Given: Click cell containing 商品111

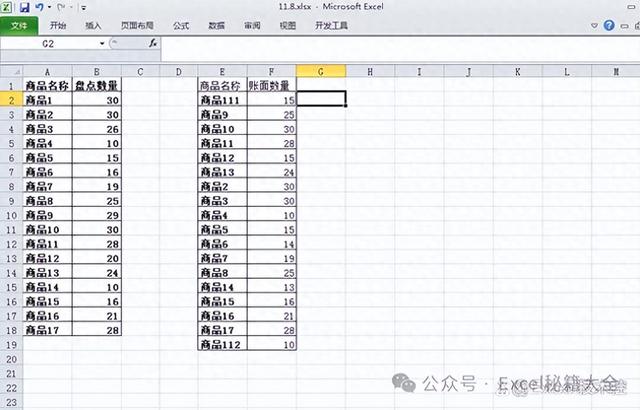Looking at the screenshot, I should [222, 100].
